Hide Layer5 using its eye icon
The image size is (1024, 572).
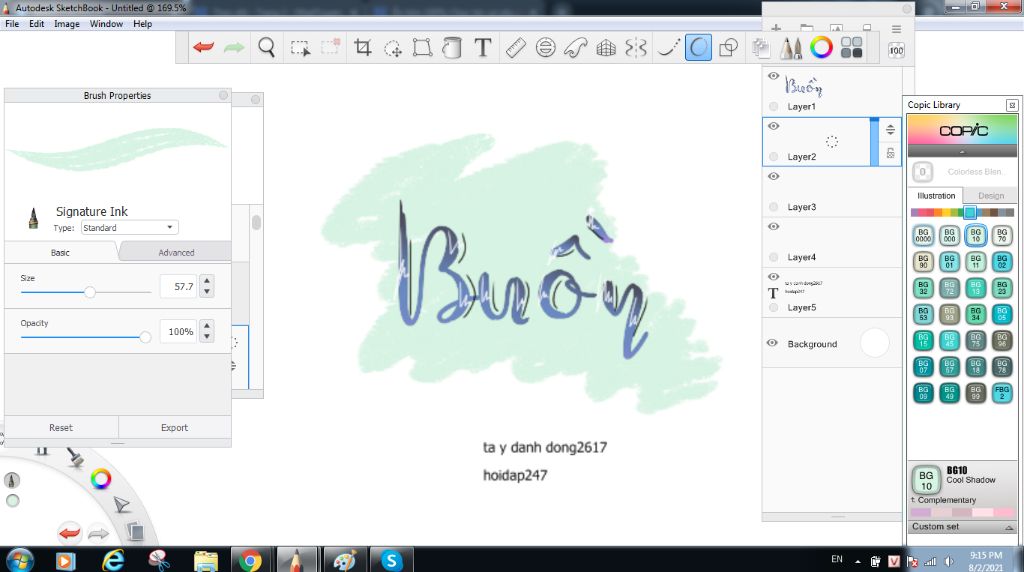[773, 277]
